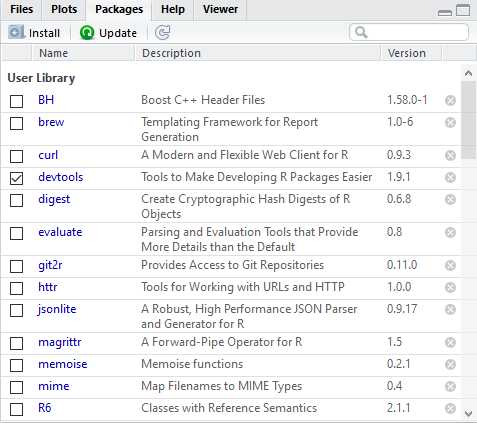The height and width of the screenshot is (423, 477).
Task: Switch to the Files tab
Action: (x=21, y=9)
